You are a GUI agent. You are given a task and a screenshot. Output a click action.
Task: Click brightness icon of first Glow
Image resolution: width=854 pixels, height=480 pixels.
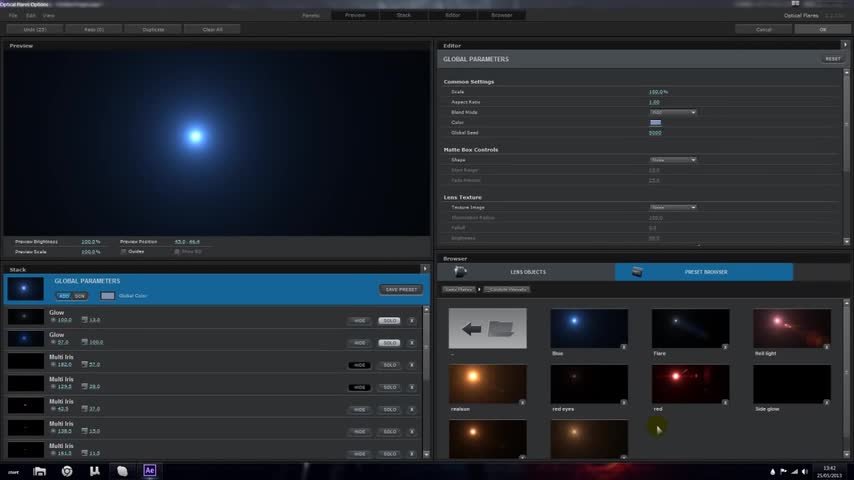53,320
